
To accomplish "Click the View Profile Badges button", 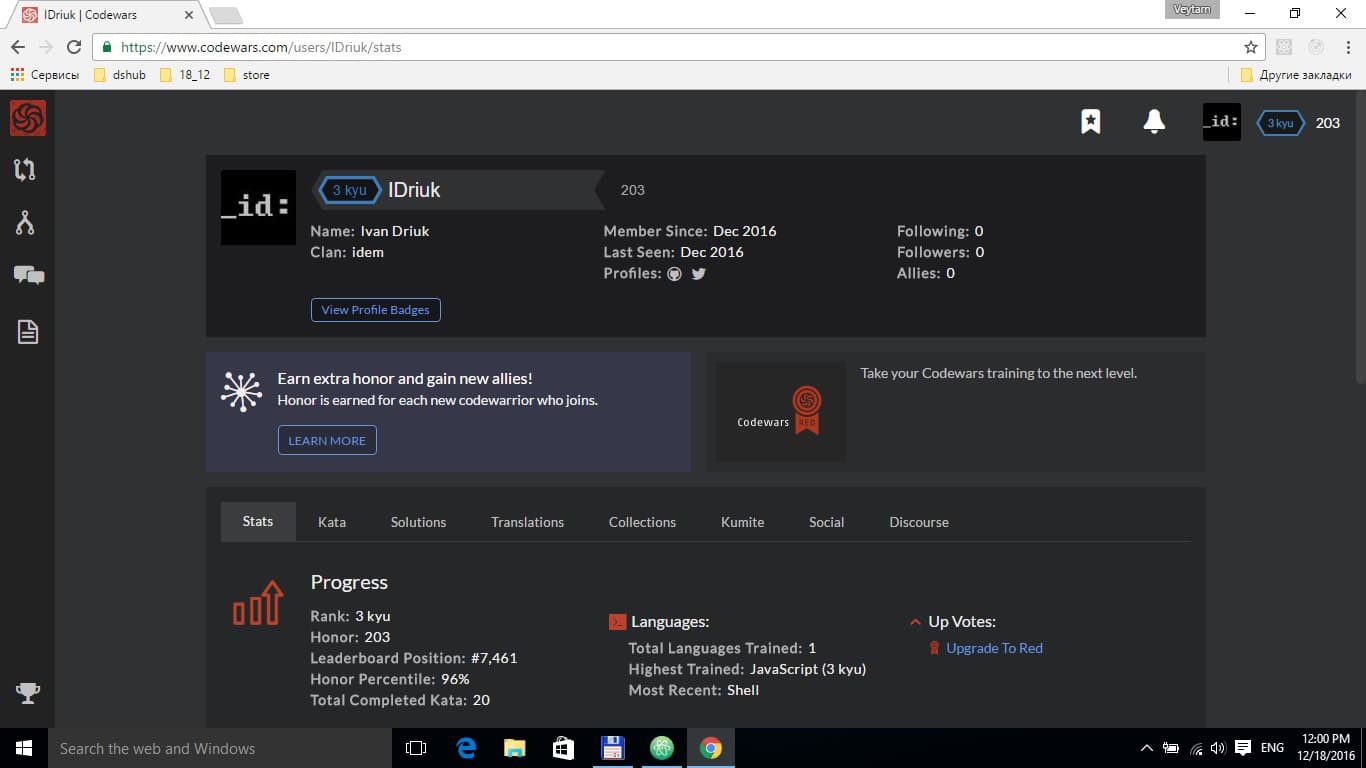I will (376, 310).
